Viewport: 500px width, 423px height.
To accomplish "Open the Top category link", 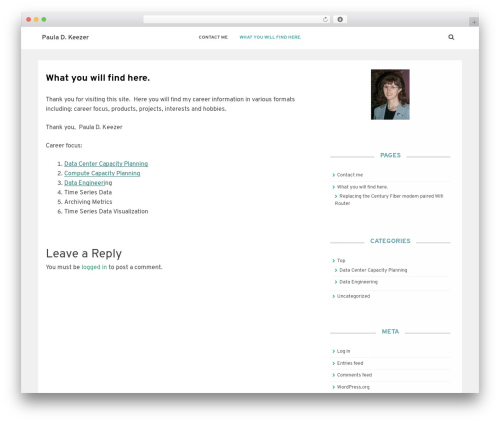I will 341,260.
